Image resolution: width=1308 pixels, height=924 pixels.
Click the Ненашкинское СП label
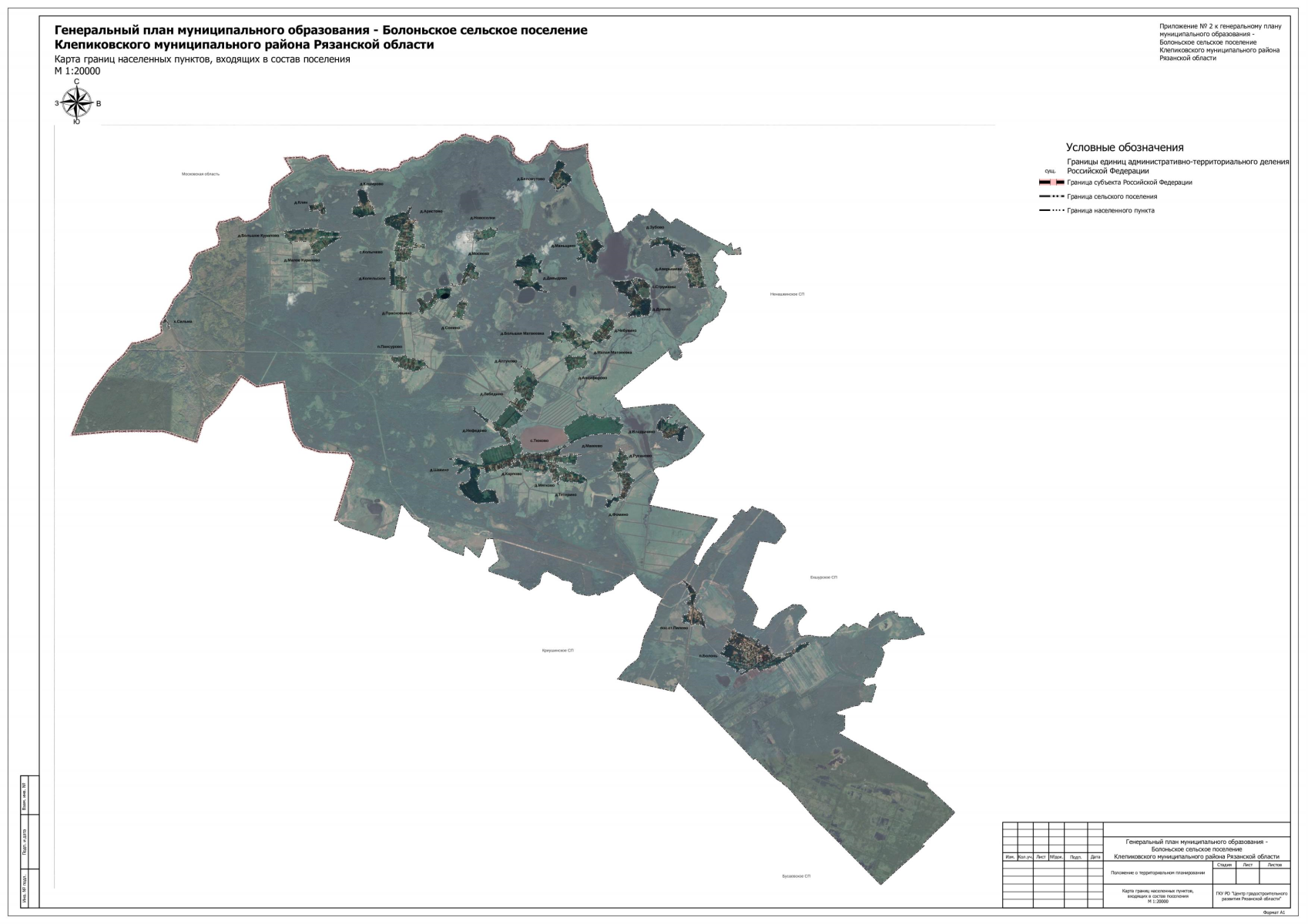coord(787,293)
